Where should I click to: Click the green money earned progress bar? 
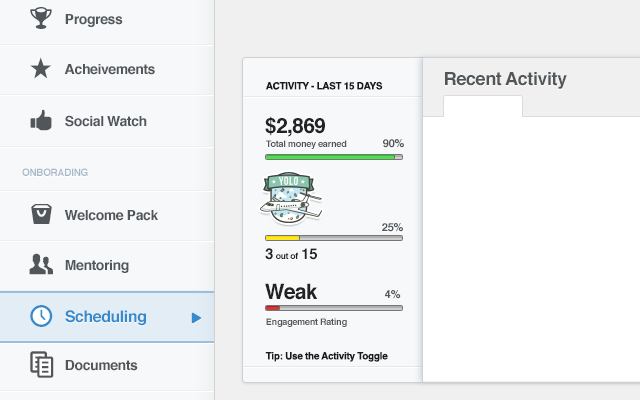pos(333,157)
